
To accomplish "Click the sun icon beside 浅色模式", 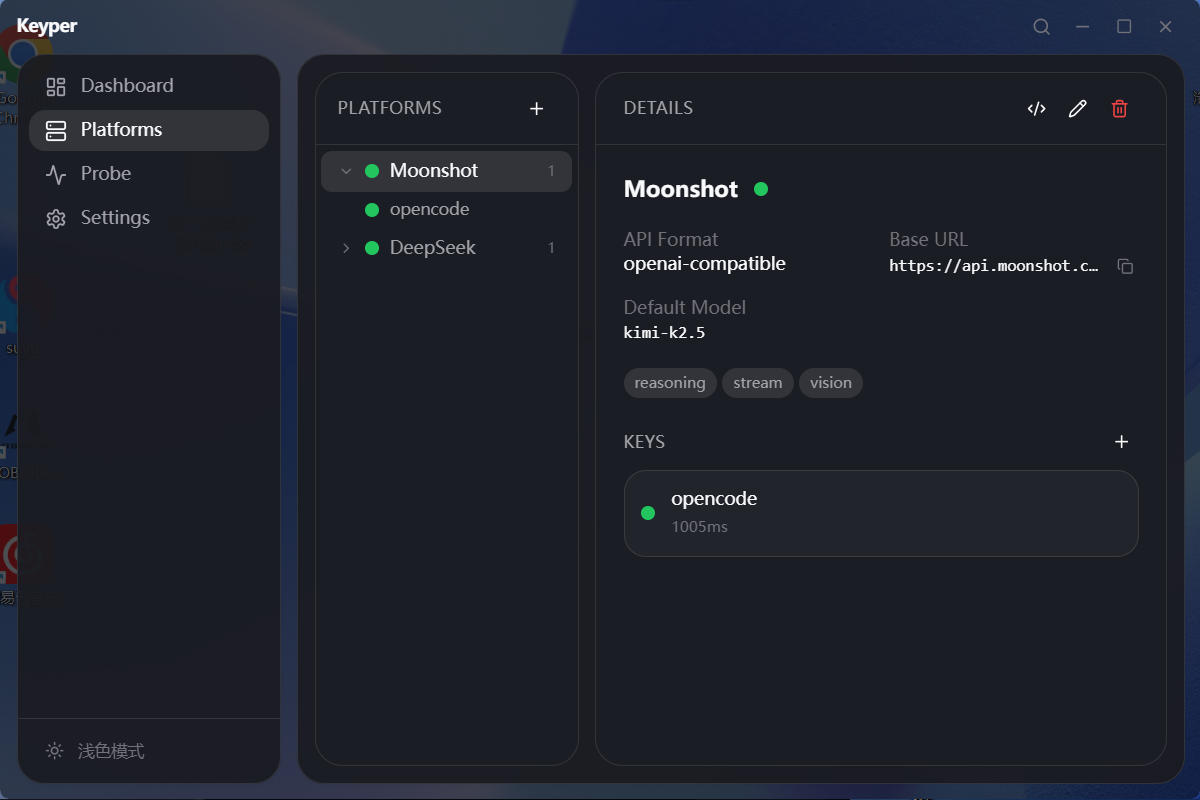I will point(55,750).
